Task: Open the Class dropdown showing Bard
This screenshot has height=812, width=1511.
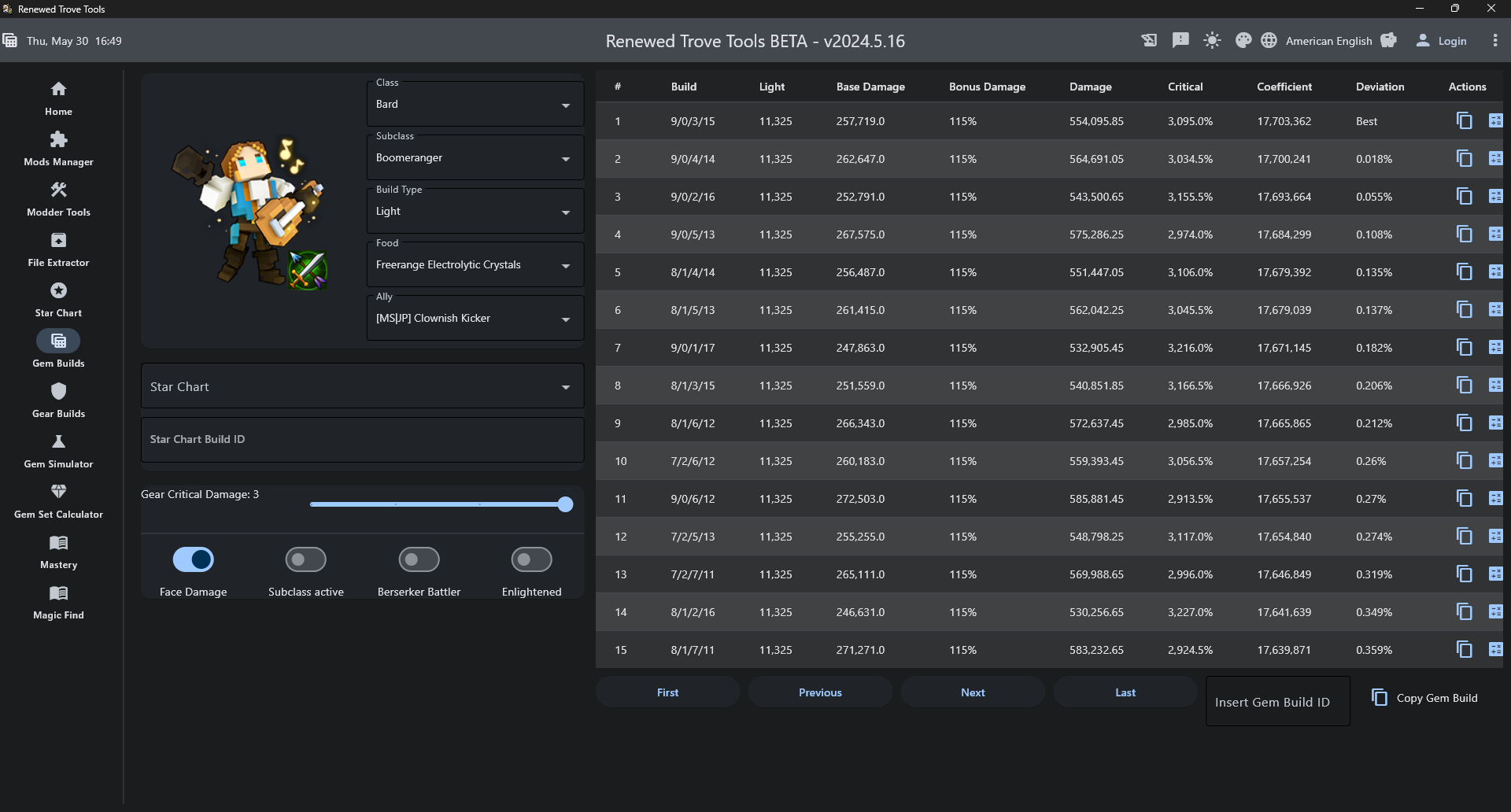Action: coord(475,105)
